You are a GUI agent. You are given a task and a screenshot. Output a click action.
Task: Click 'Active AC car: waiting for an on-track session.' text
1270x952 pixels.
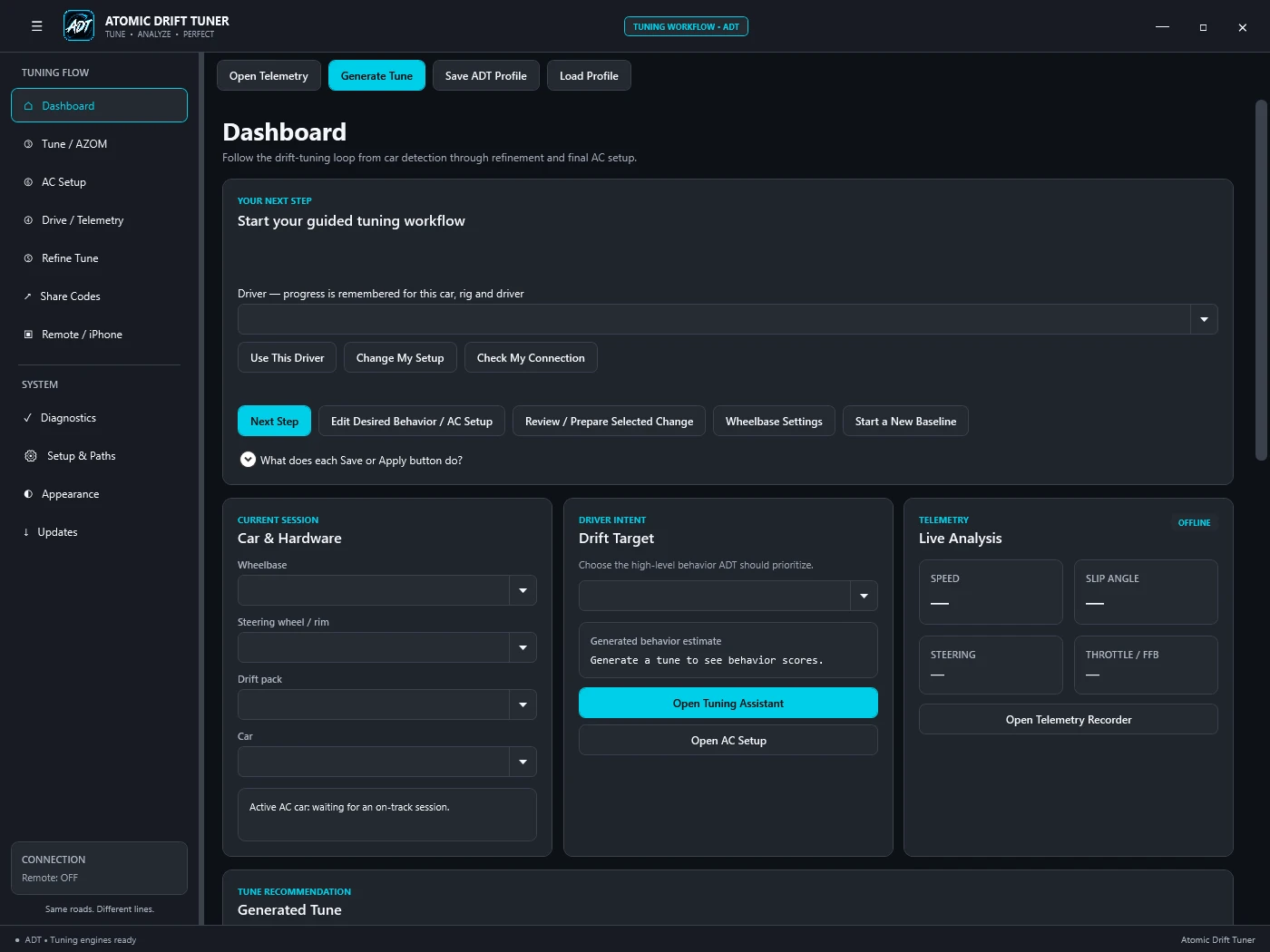pos(349,807)
